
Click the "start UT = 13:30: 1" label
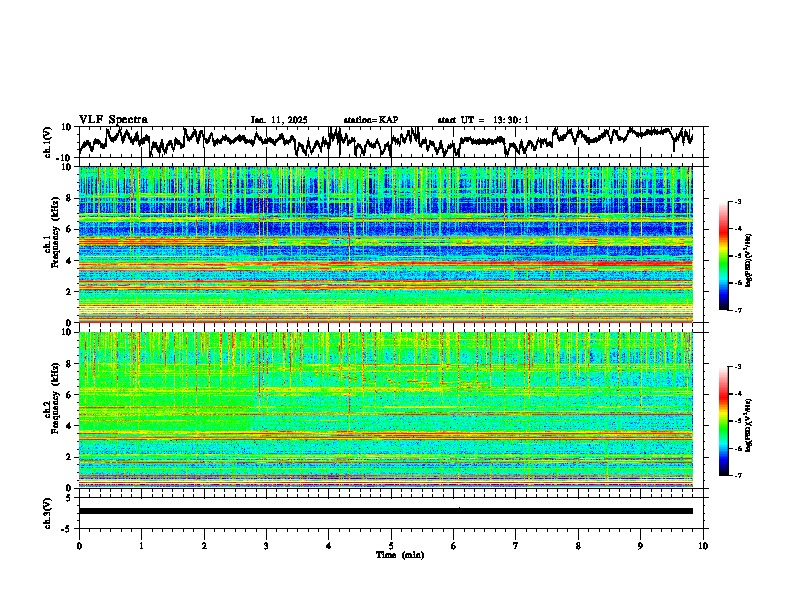[x=483, y=120]
